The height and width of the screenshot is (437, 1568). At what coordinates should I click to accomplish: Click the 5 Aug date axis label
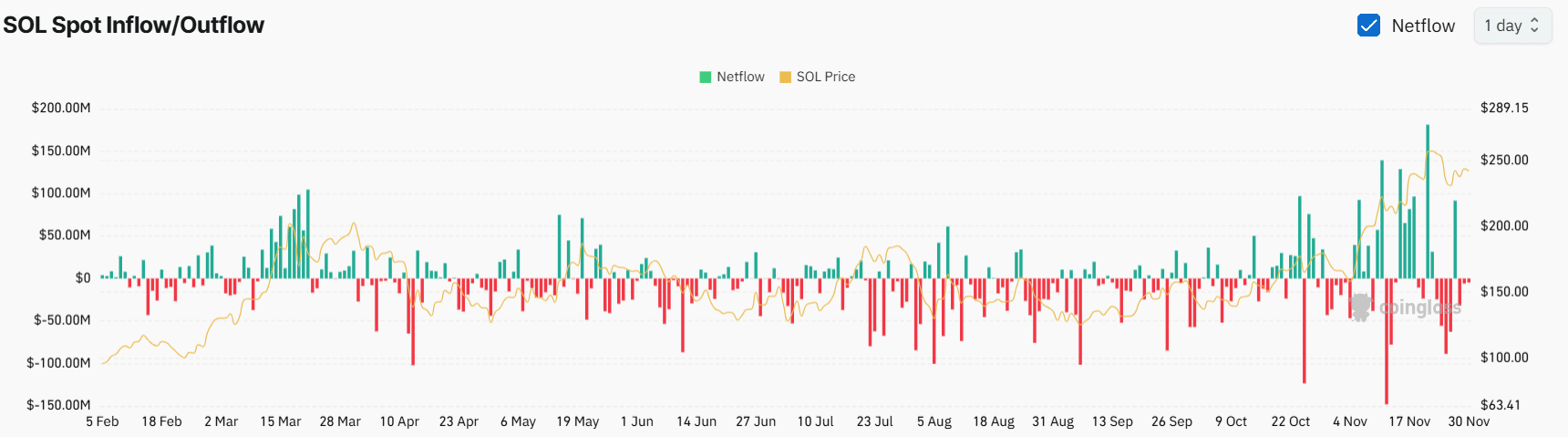tap(934, 421)
